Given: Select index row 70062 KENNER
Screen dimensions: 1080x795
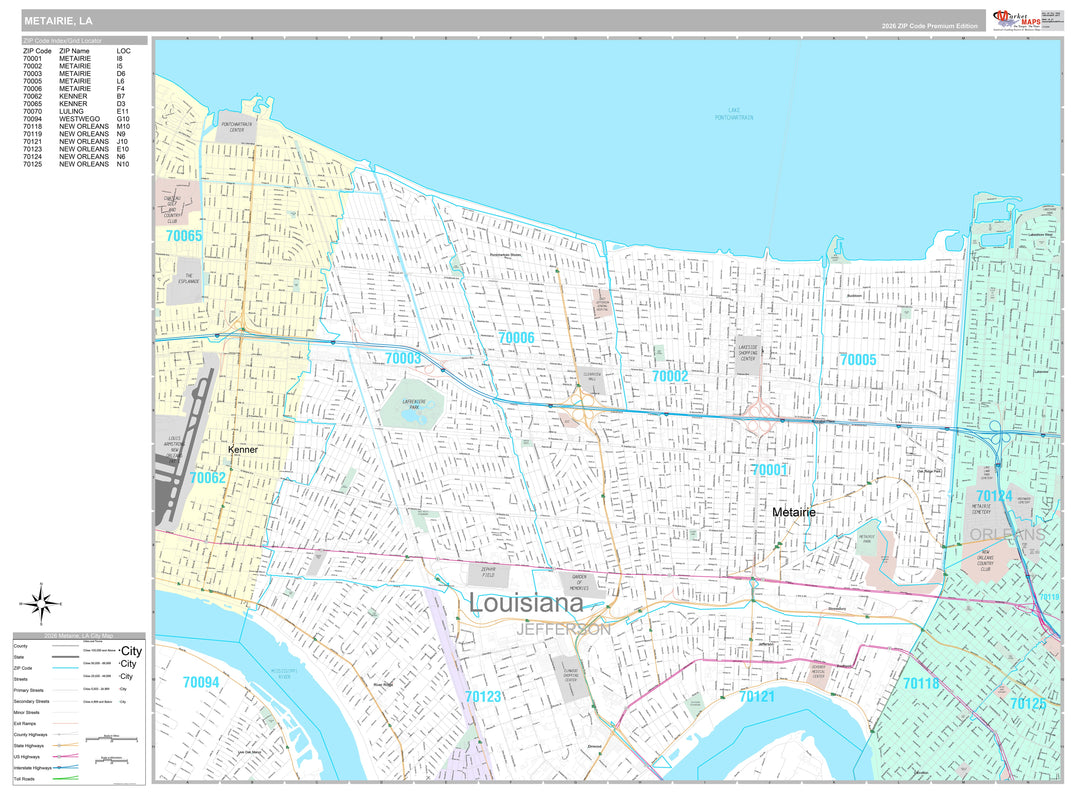Looking at the screenshot, I should tap(74, 96).
